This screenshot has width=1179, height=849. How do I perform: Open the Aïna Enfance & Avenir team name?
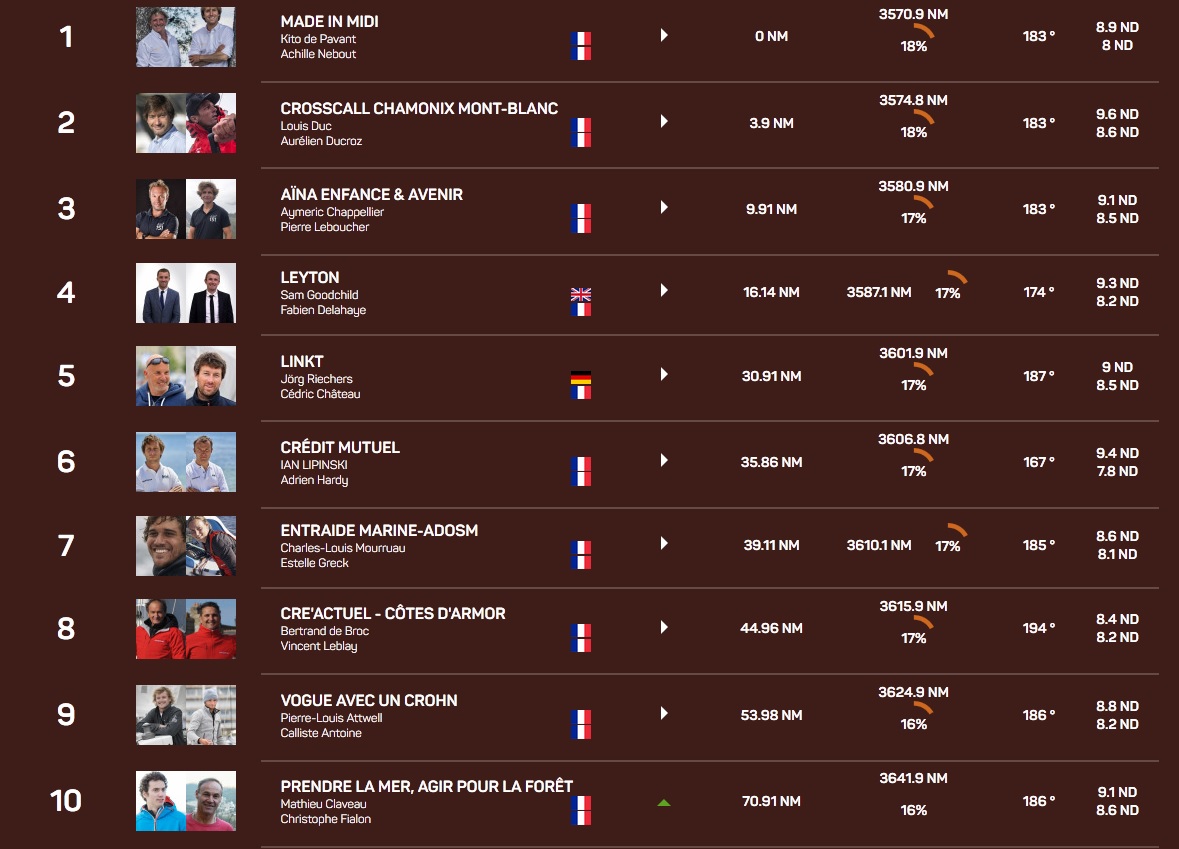[371, 194]
